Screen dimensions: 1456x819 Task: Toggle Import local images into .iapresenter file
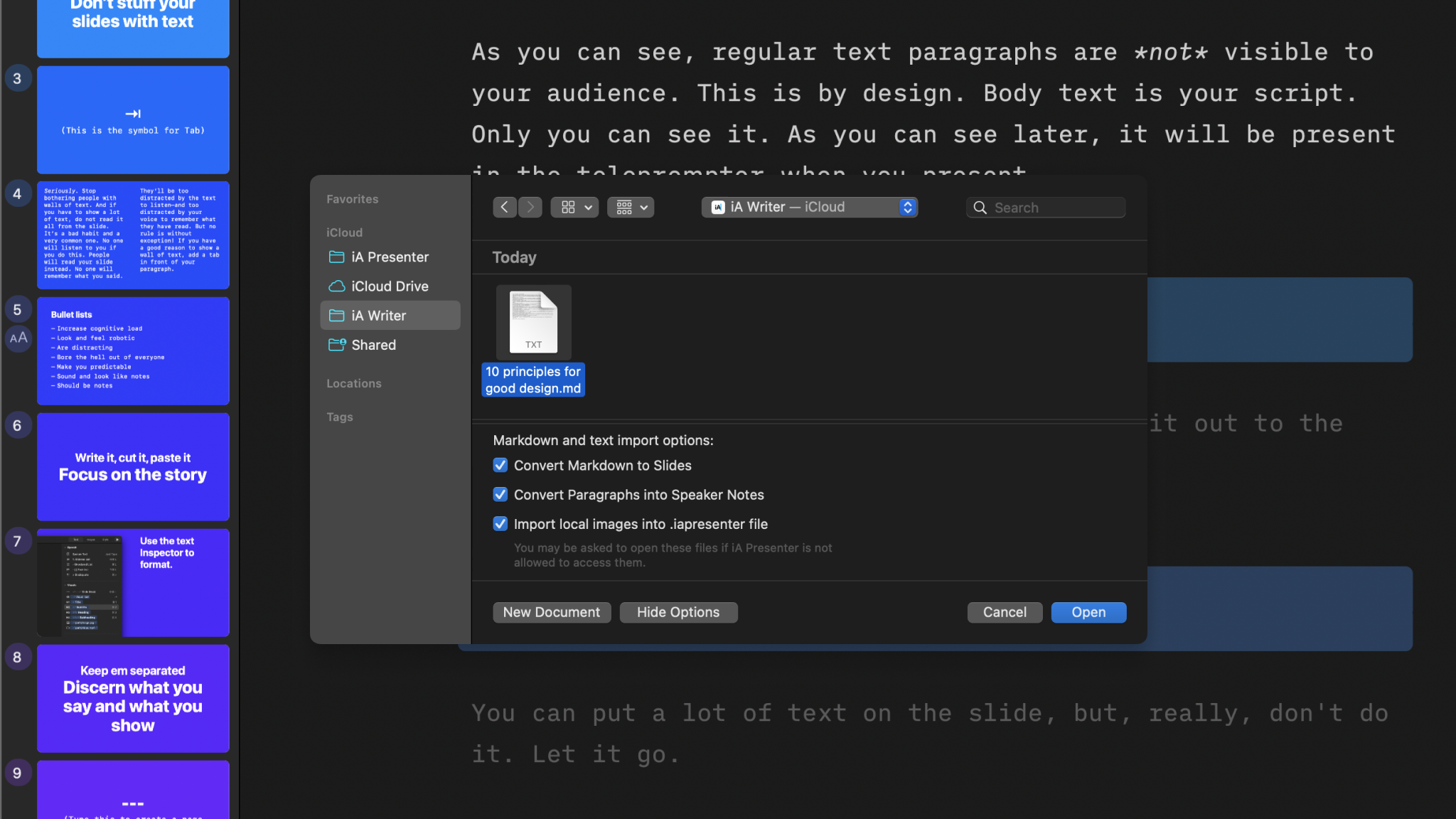tap(500, 523)
